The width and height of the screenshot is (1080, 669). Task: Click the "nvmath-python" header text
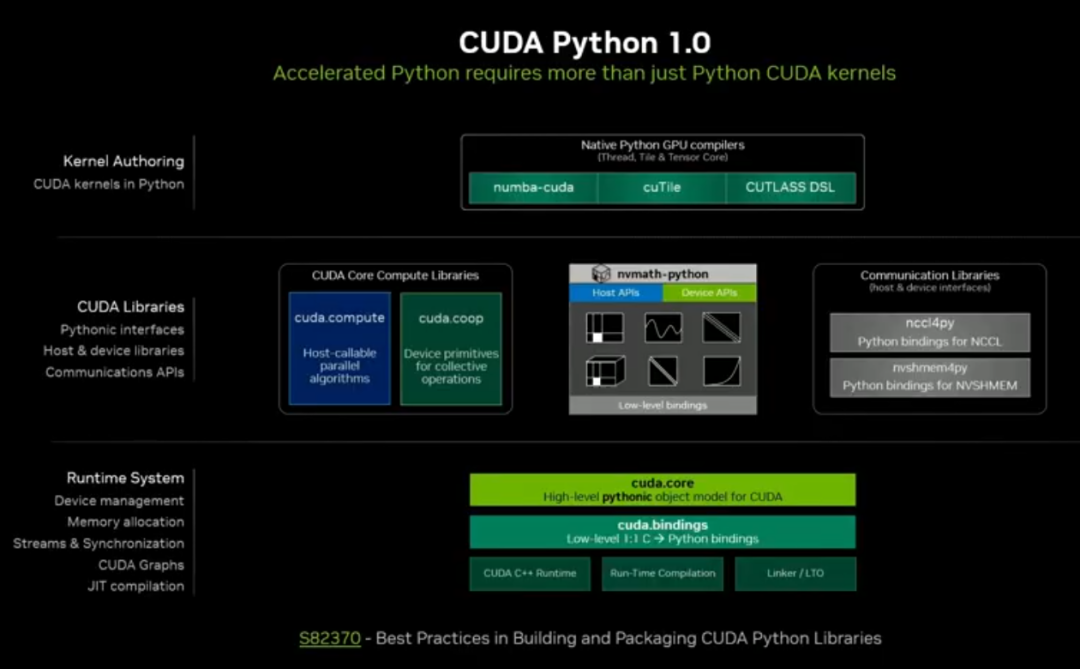coord(663,274)
